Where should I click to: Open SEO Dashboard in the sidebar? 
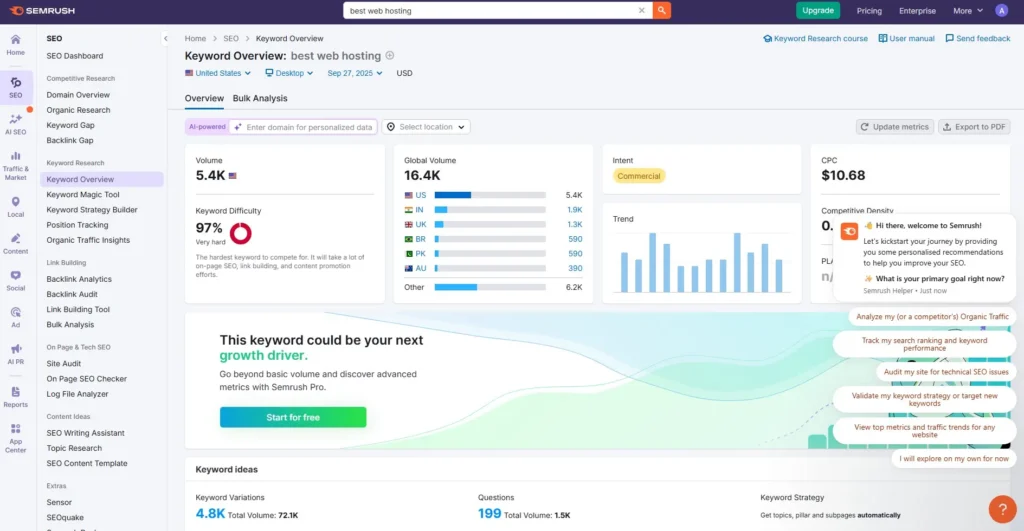(x=74, y=56)
